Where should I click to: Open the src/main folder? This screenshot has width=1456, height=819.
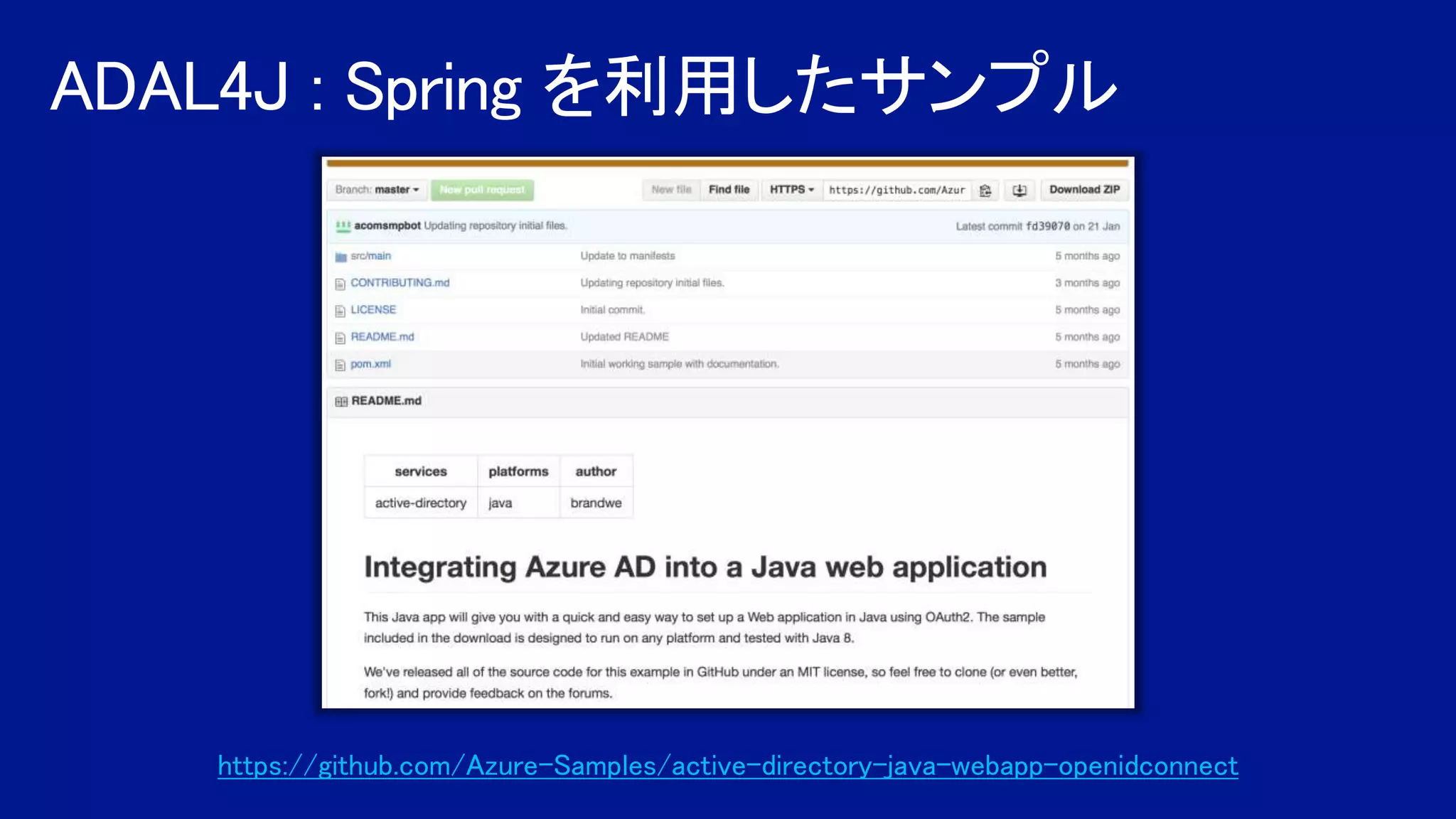(x=370, y=256)
